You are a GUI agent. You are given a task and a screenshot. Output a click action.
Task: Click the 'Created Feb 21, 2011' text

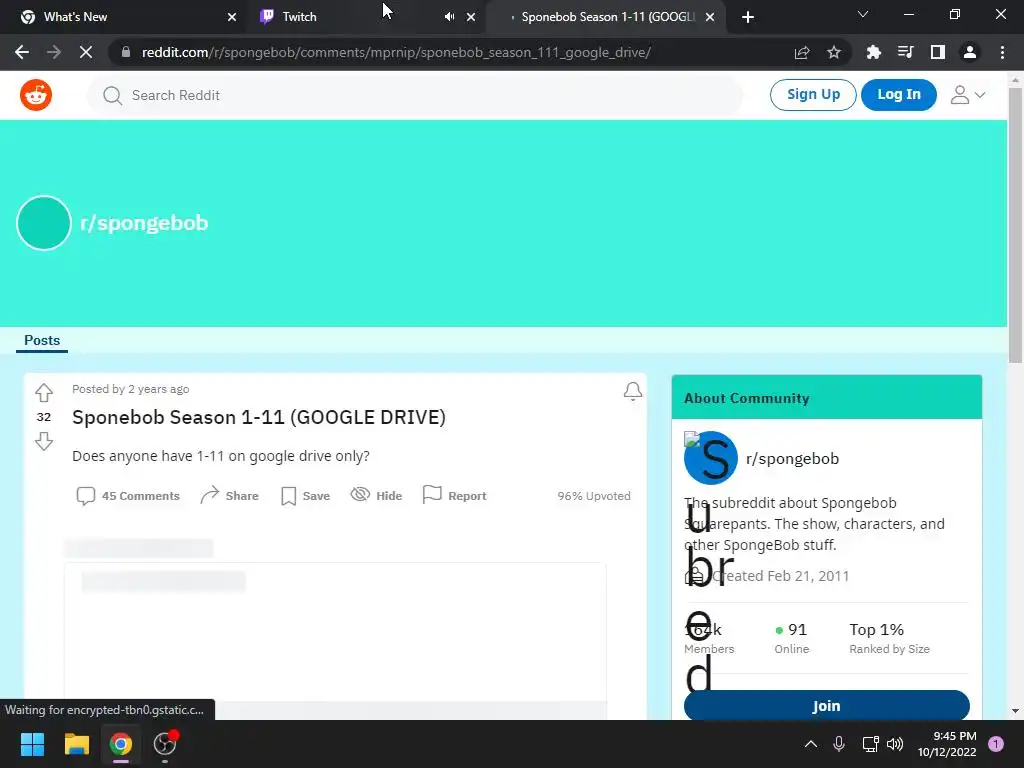coord(780,576)
